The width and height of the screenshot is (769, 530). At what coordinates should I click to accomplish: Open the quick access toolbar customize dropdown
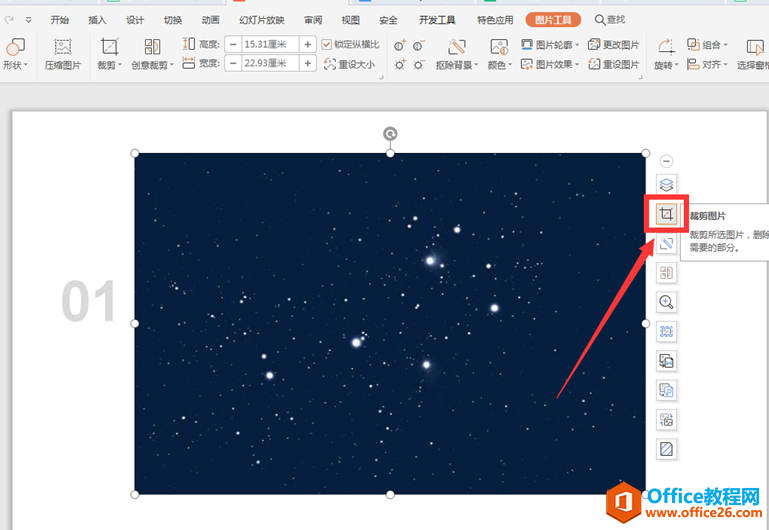pyautogui.click(x=28, y=20)
